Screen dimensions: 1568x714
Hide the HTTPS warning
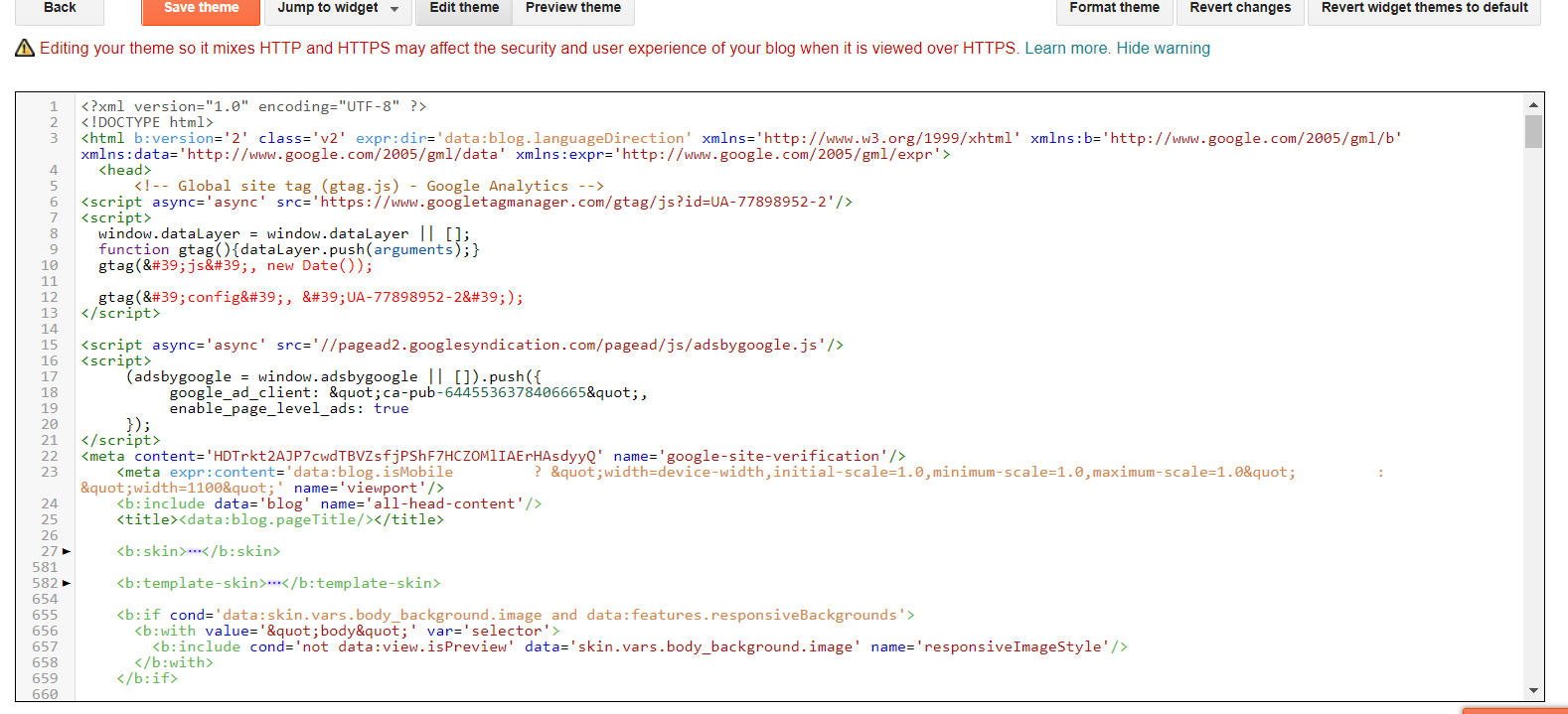click(1163, 48)
